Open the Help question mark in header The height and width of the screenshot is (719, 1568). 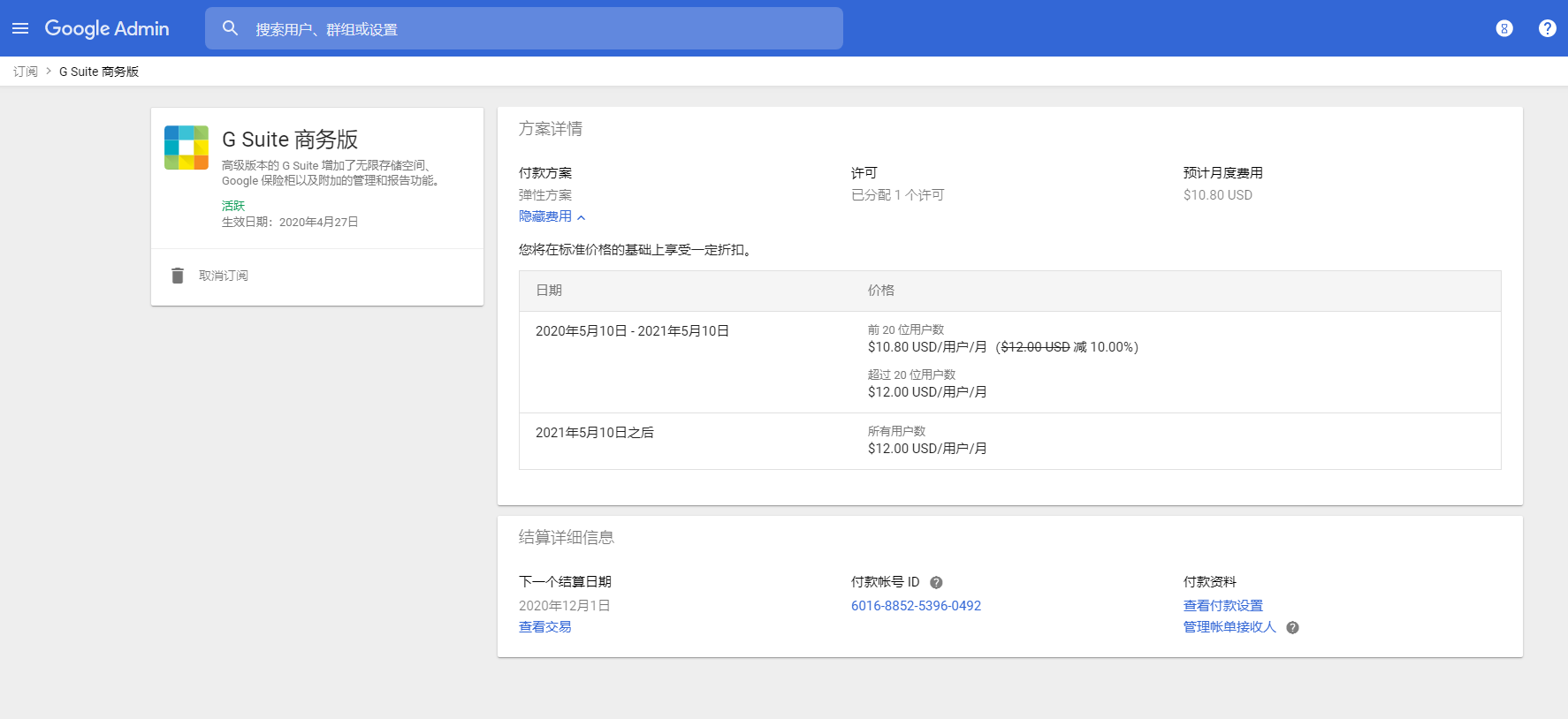pyautogui.click(x=1547, y=28)
